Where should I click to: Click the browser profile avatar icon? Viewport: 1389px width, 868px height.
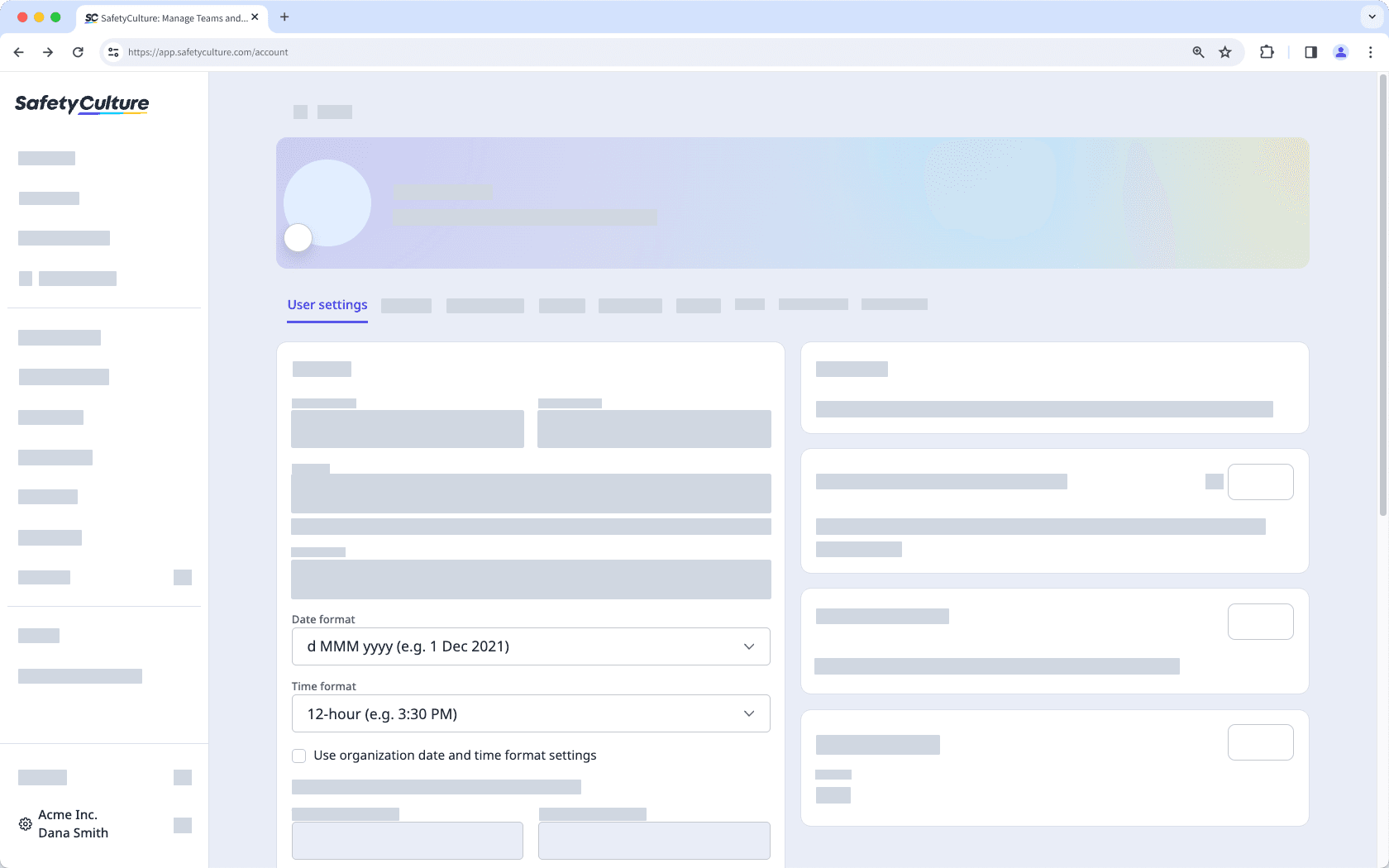pos(1340,51)
